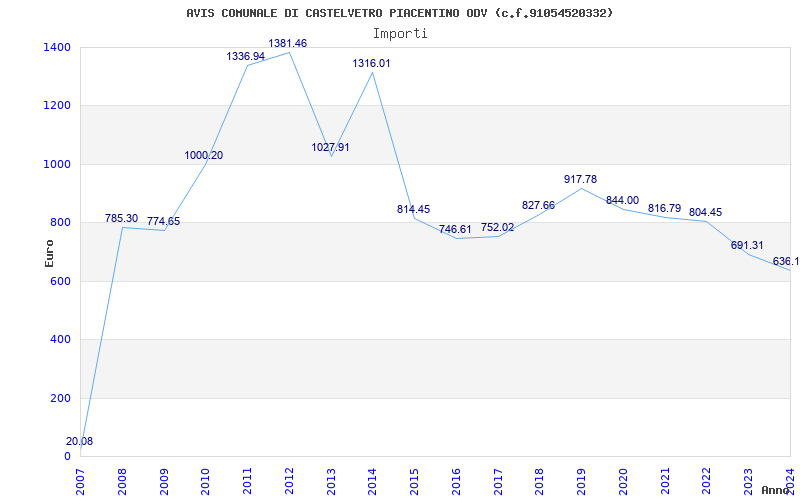
Task: Select the 2011 x-axis year label
Action: [x=247, y=481]
